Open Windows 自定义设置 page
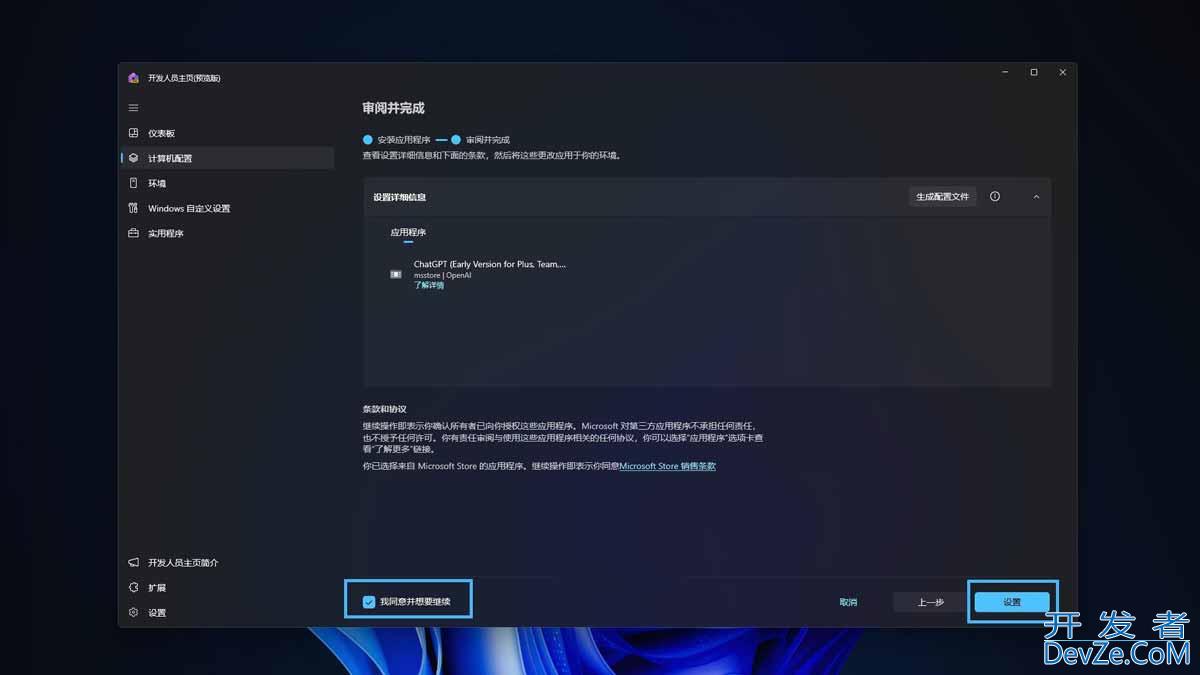1200x675 pixels. click(227, 208)
